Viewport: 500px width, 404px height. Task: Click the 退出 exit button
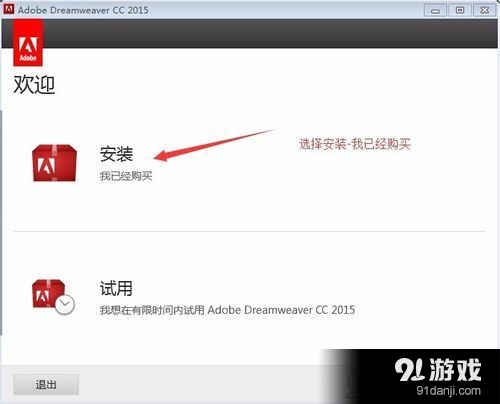click(x=46, y=384)
